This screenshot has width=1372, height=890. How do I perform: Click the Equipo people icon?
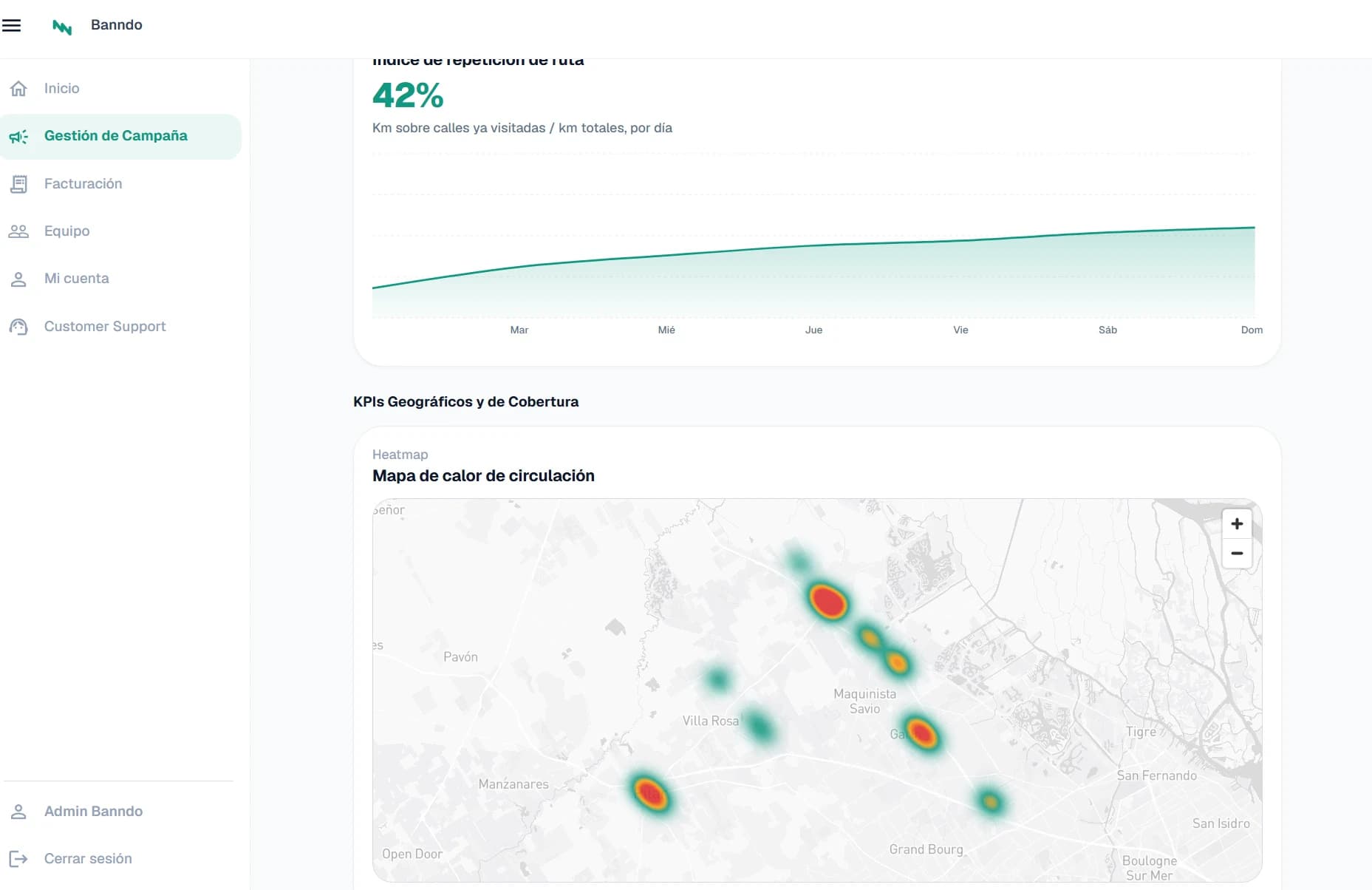coord(18,231)
